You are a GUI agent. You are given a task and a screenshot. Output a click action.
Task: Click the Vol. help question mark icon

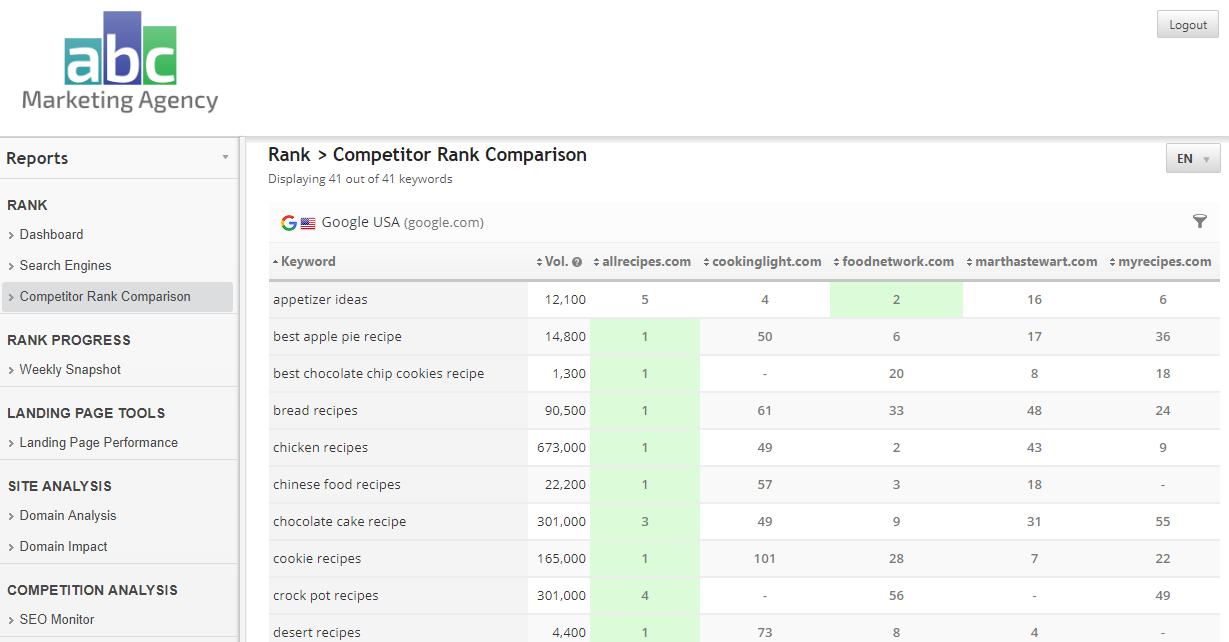tap(577, 262)
